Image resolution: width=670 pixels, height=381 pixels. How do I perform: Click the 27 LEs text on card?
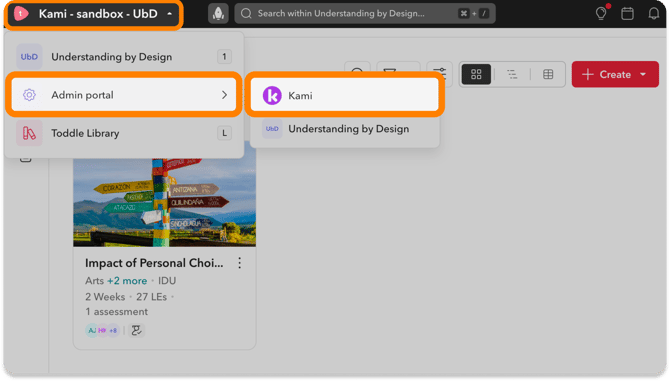pos(151,297)
